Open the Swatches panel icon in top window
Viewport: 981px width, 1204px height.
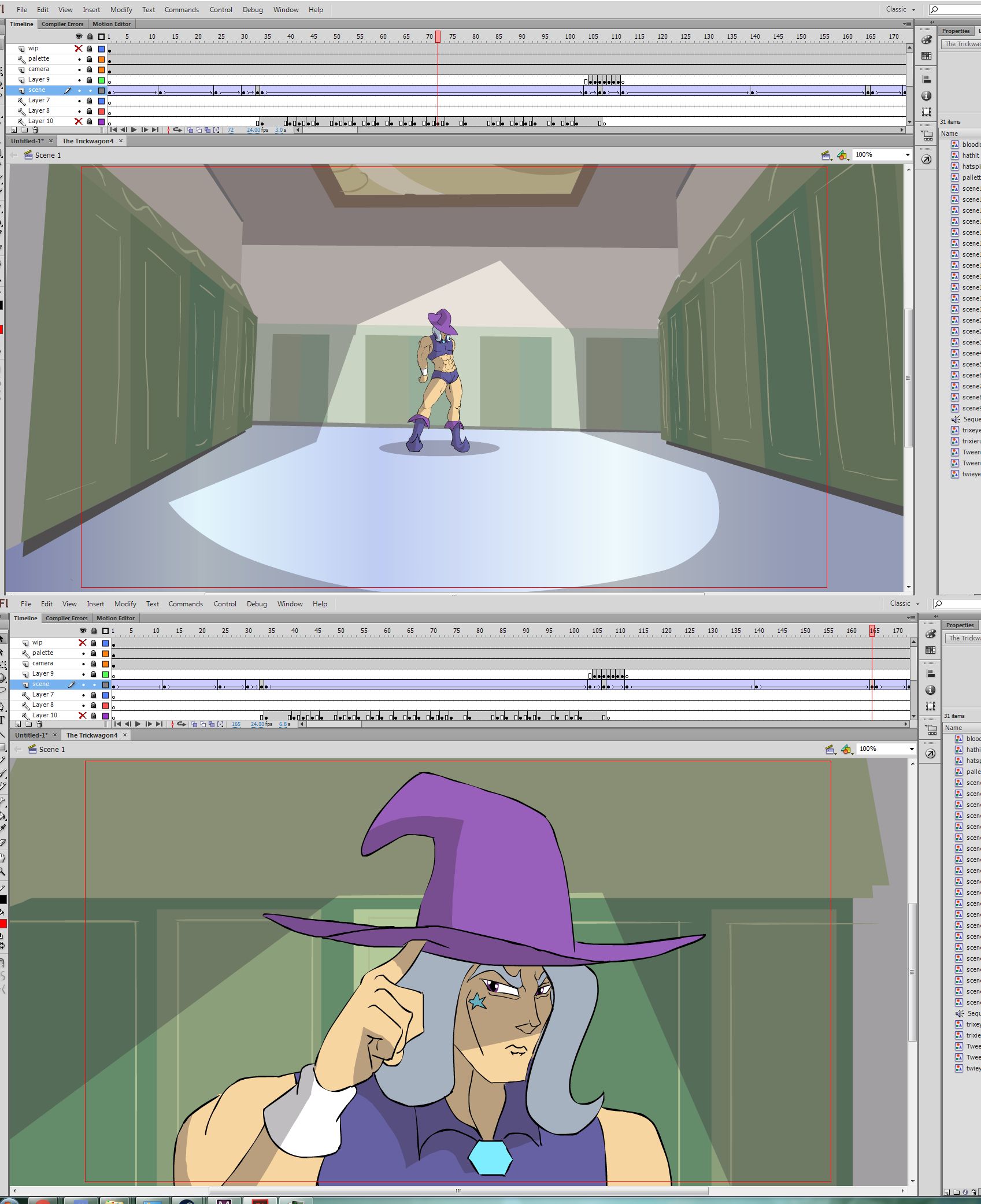(x=927, y=56)
